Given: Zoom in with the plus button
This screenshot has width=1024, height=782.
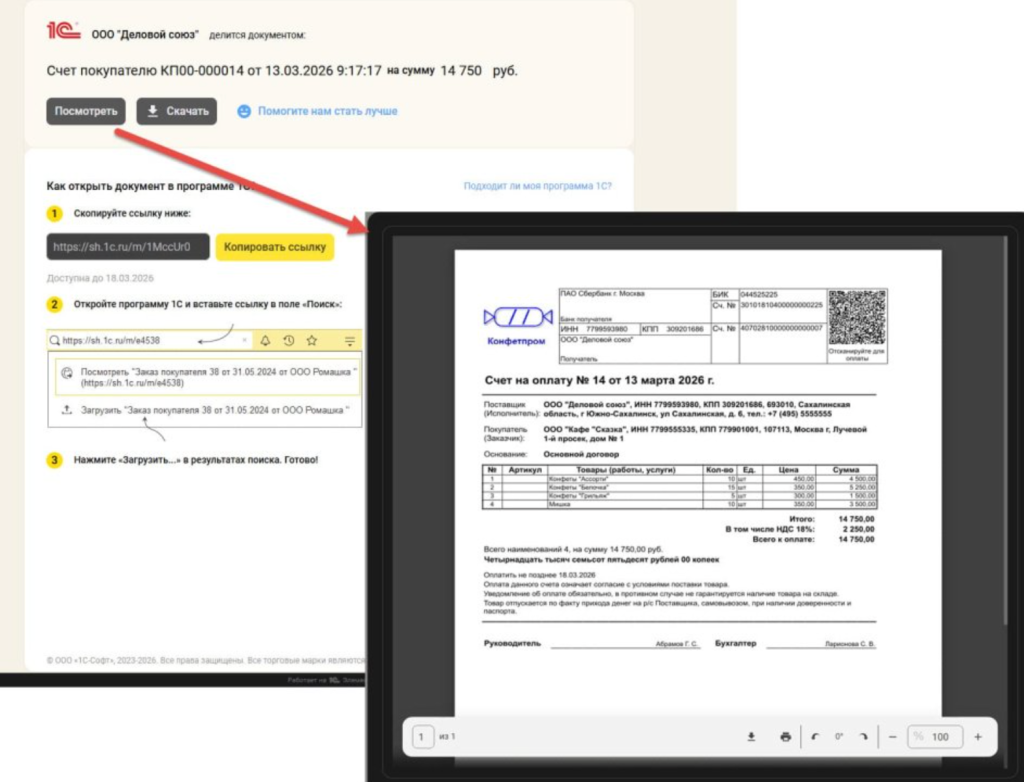Looking at the screenshot, I should 978,737.
